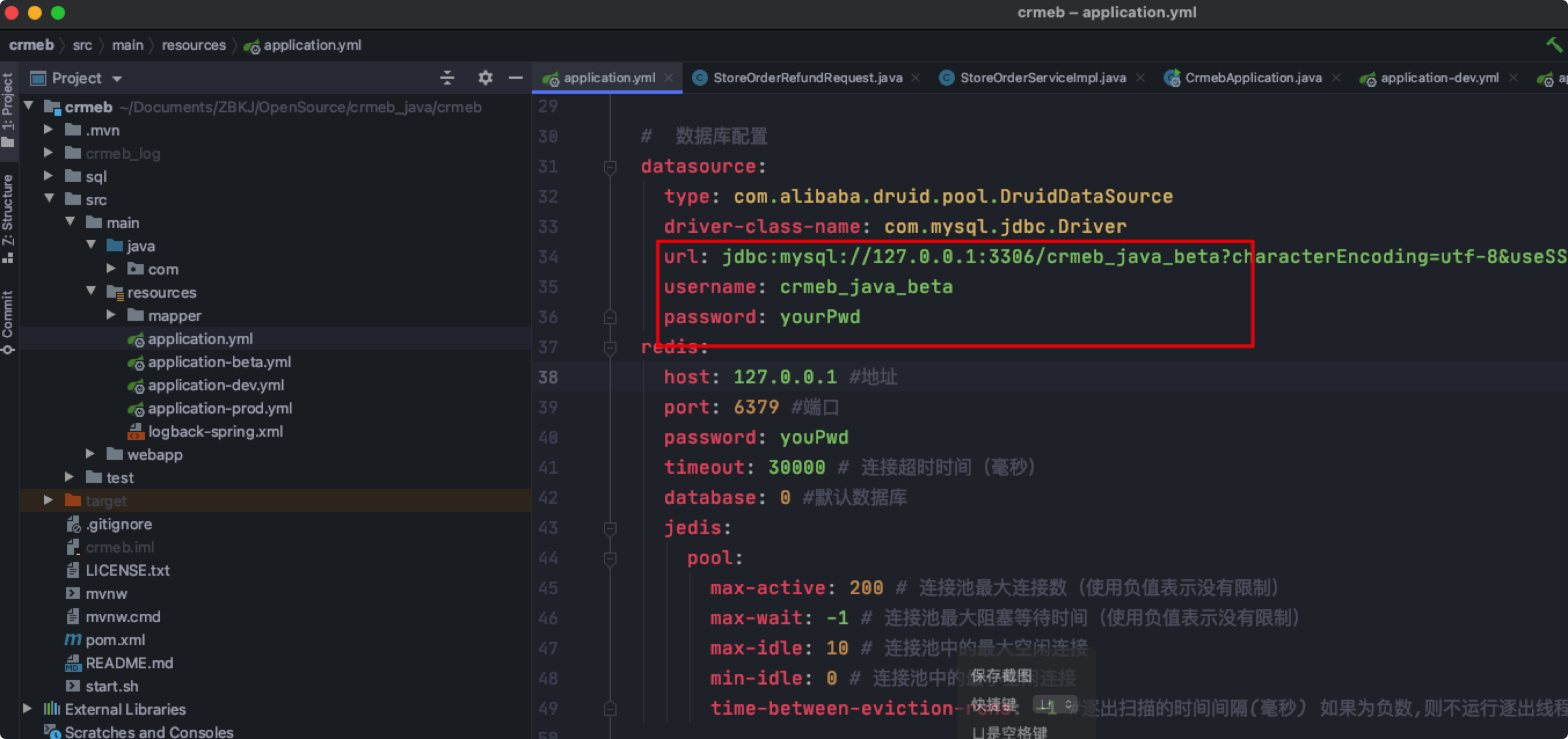
Task: Click resources in breadcrumb path
Action: pos(194,45)
